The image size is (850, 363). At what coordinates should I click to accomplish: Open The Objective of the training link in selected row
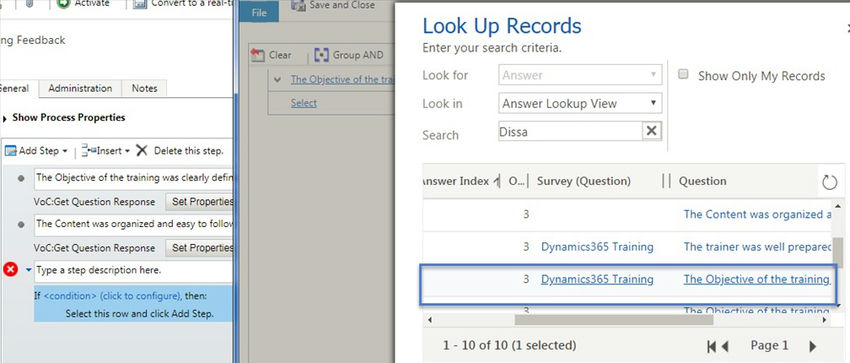coord(757,280)
